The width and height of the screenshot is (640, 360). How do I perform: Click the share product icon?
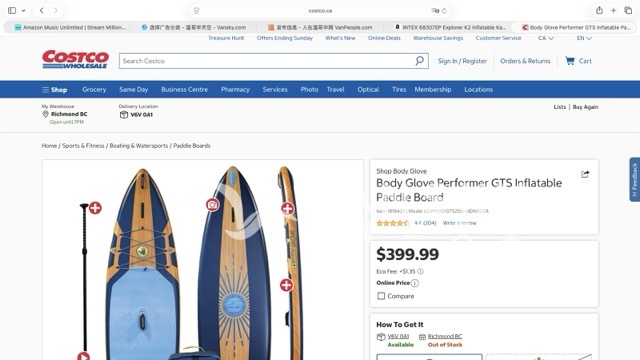tap(585, 174)
